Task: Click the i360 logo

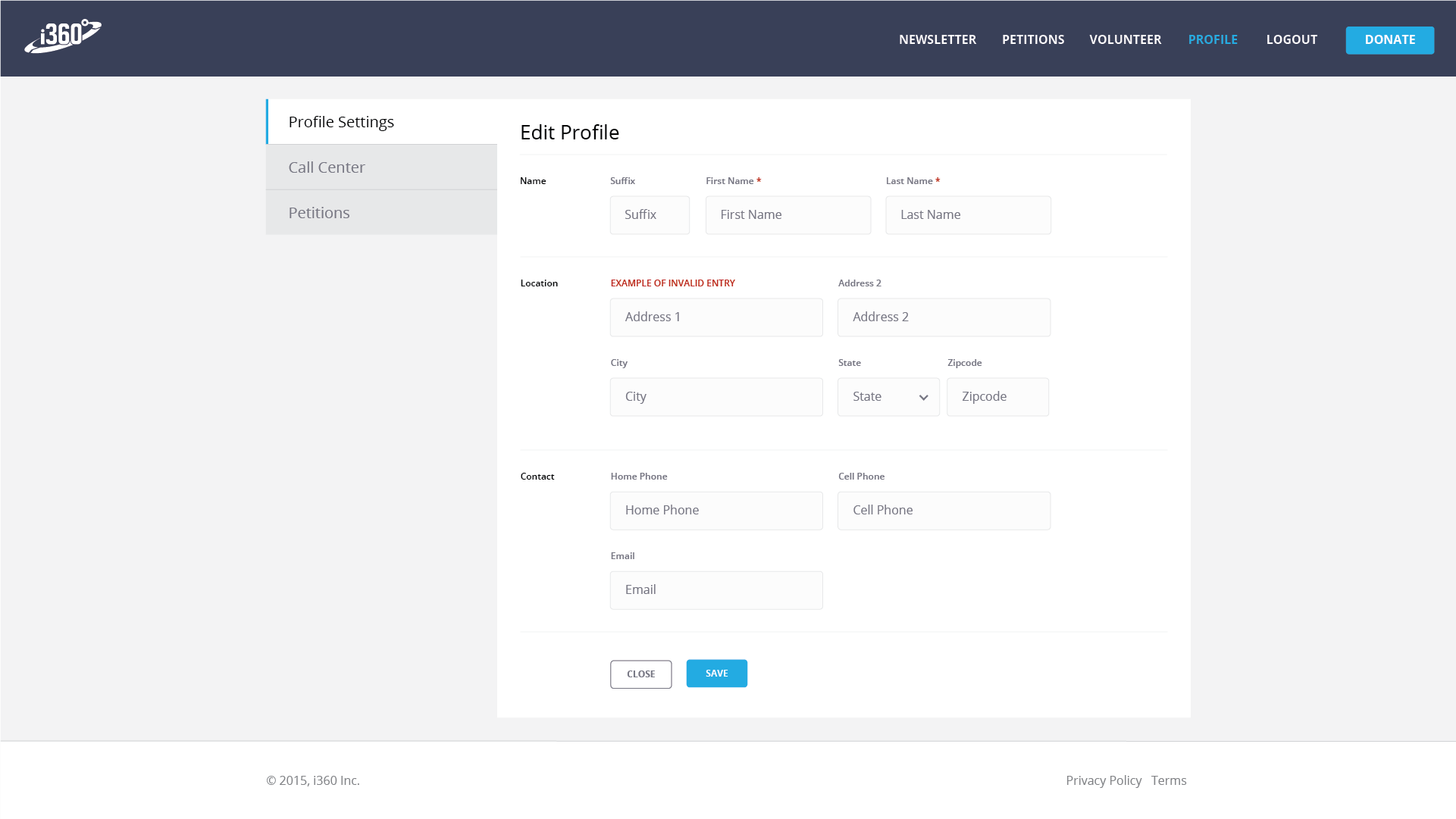Action: [63, 36]
